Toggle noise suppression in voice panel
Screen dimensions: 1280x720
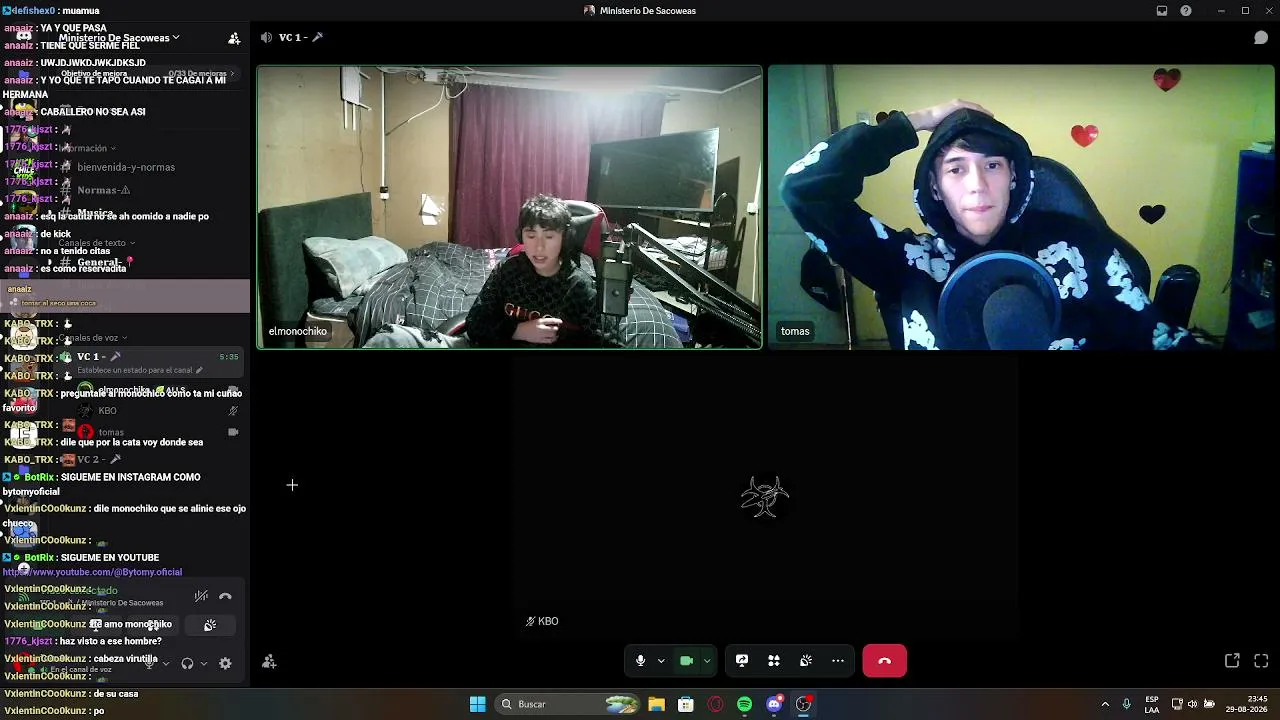(x=201, y=596)
